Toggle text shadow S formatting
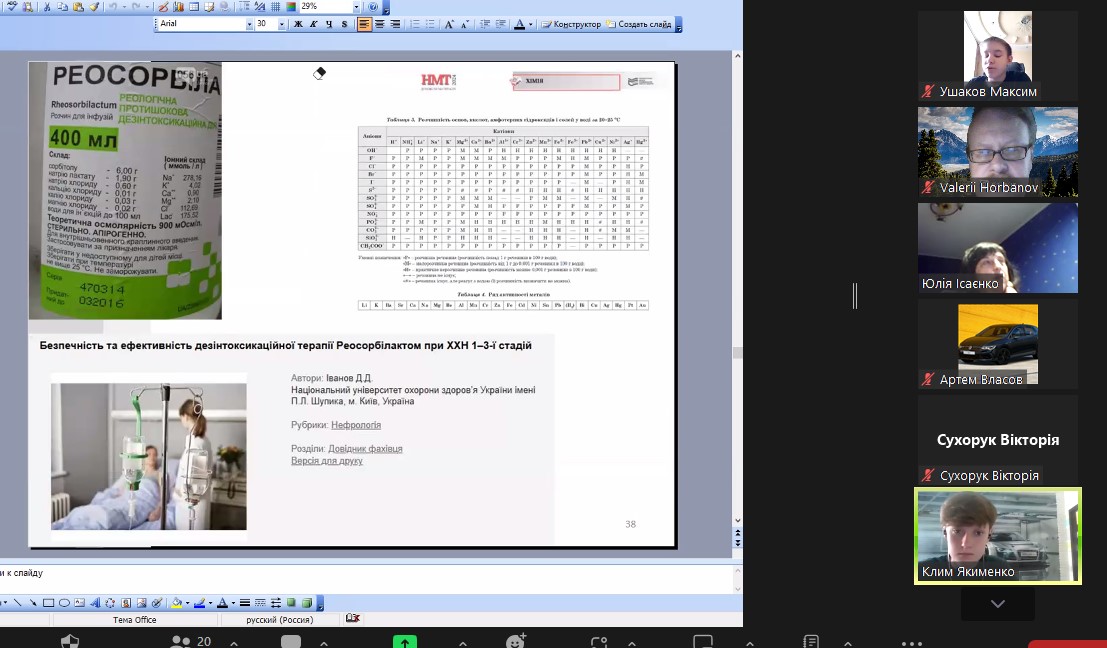This screenshot has width=1107, height=648. (345, 24)
